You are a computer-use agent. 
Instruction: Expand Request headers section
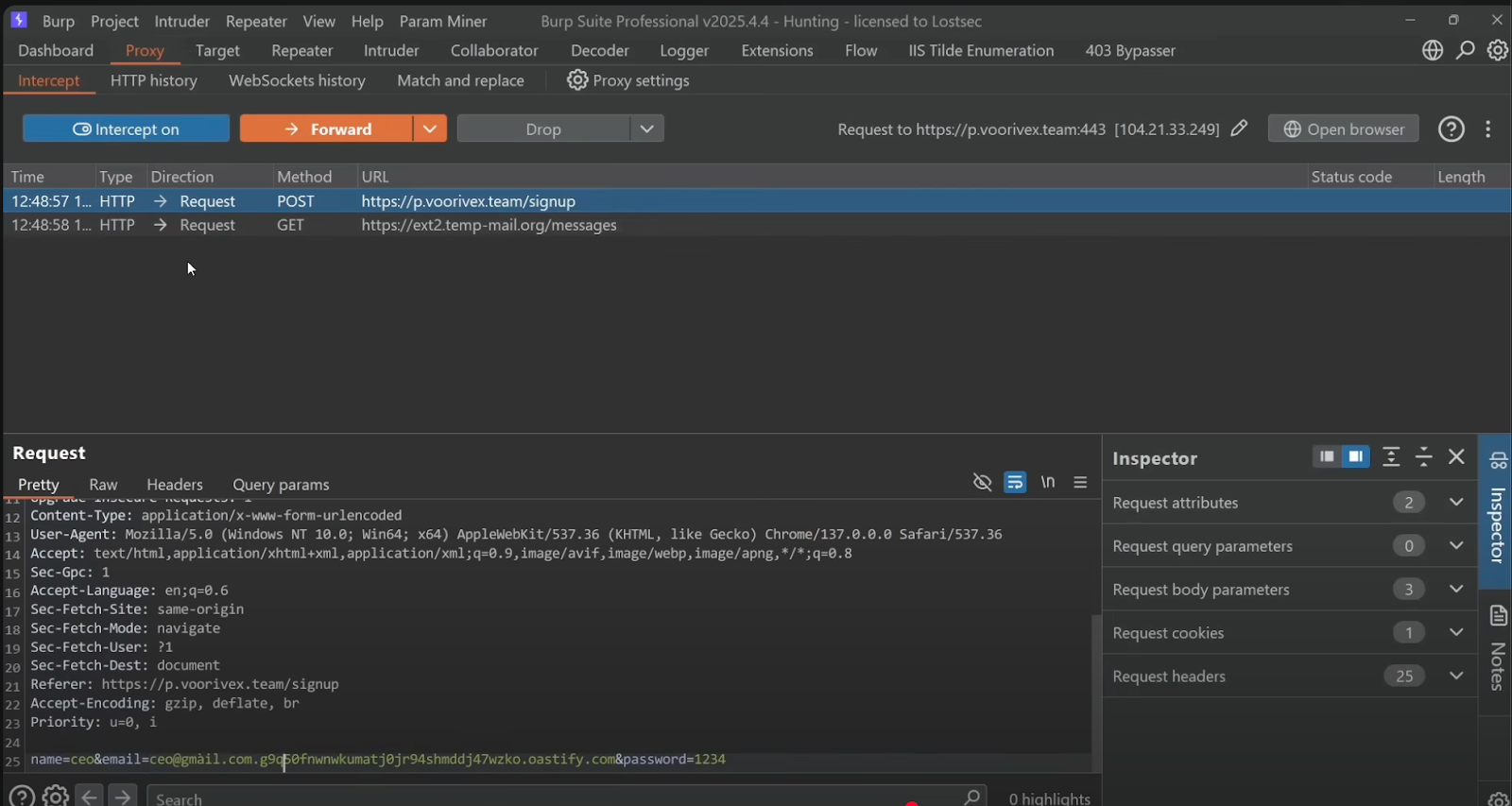1456,676
